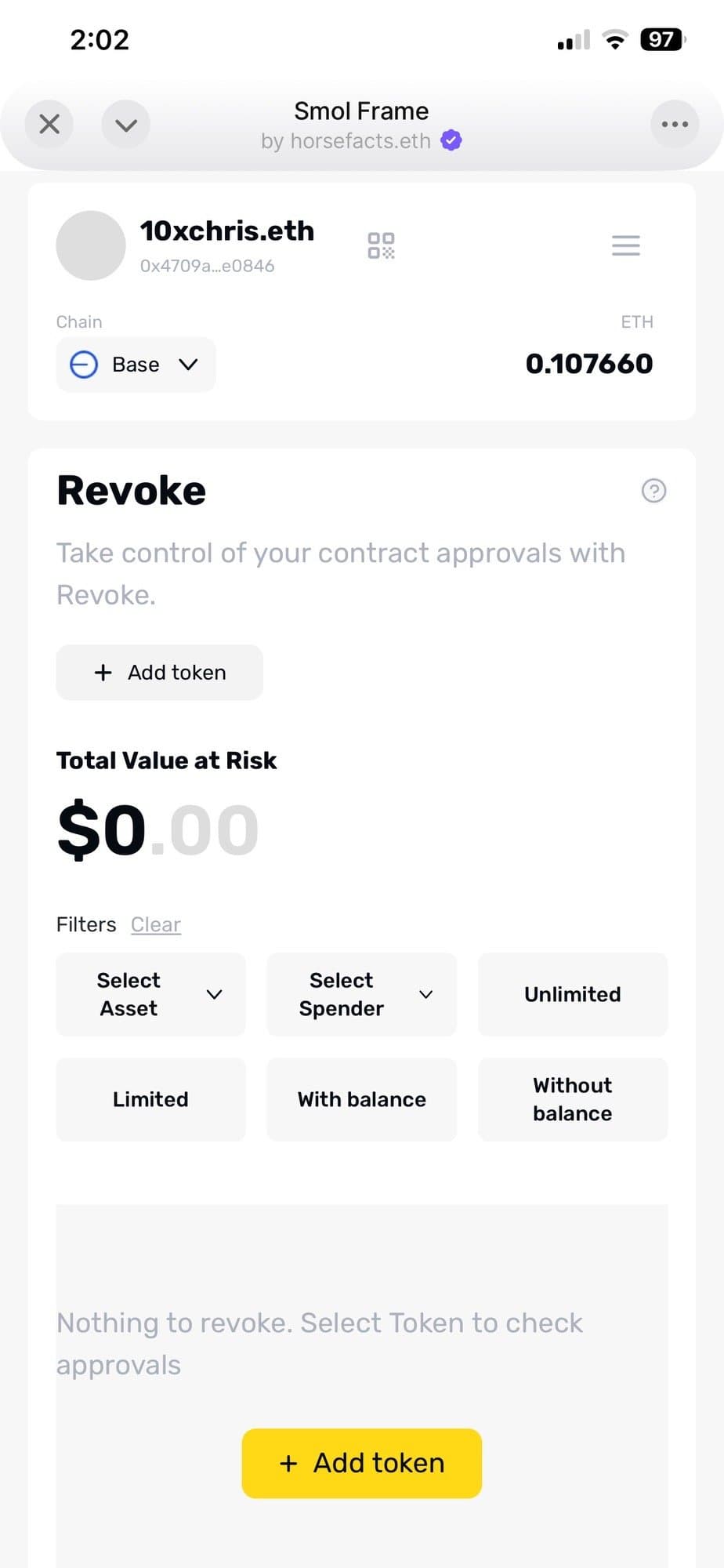
Task: Toggle the With balance filter
Action: 361,1099
